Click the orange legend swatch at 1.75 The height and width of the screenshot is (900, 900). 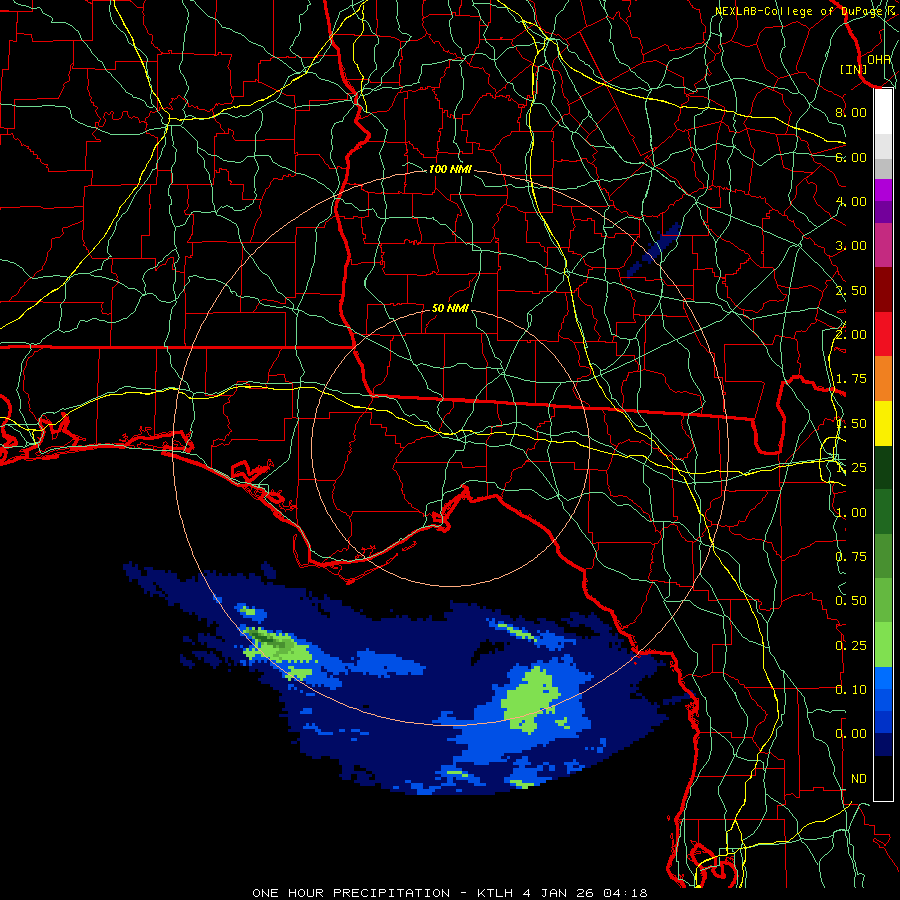click(x=883, y=378)
